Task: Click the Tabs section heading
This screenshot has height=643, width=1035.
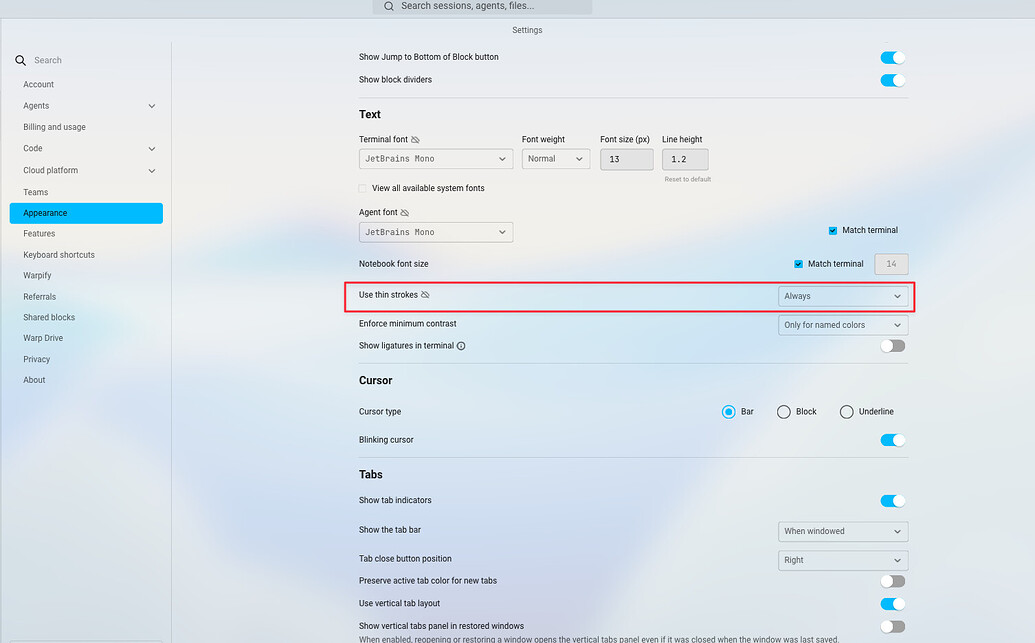Action: tap(370, 475)
